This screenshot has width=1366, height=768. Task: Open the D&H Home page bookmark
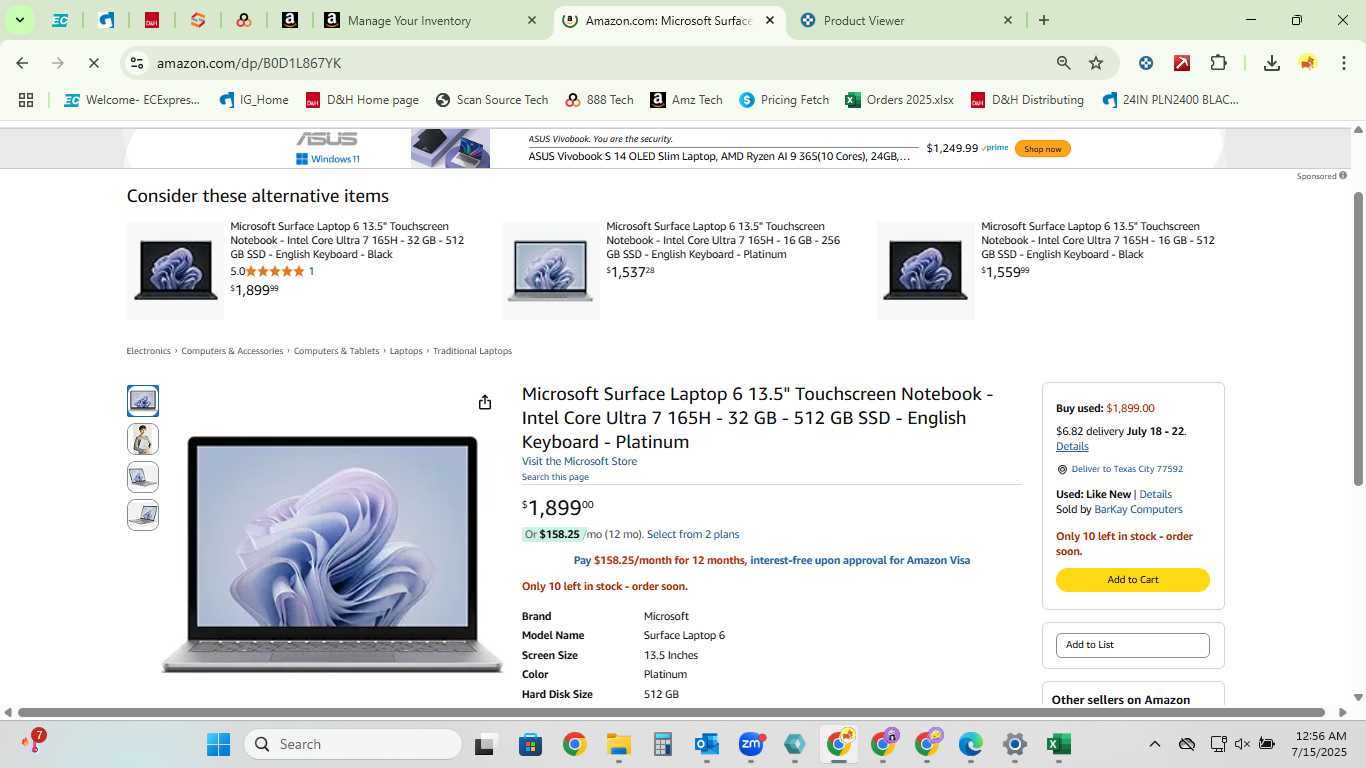click(362, 100)
